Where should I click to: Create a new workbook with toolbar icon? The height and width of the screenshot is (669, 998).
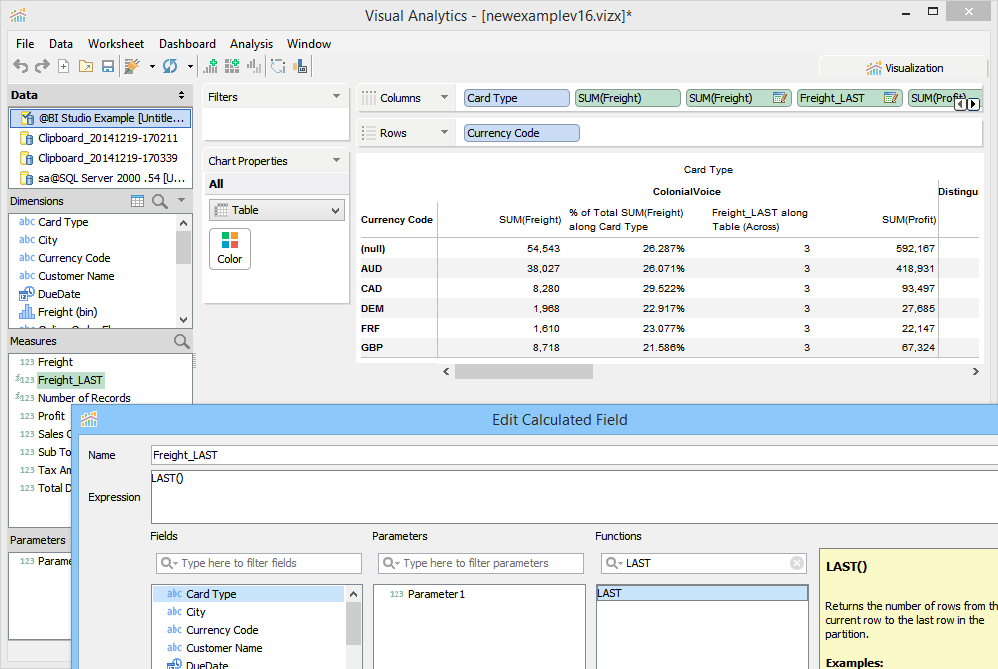point(64,66)
